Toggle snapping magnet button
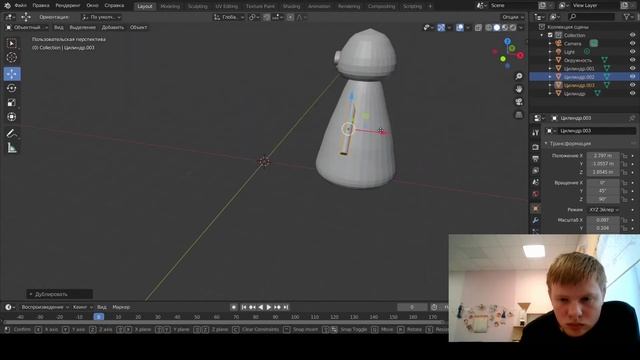 267,17
